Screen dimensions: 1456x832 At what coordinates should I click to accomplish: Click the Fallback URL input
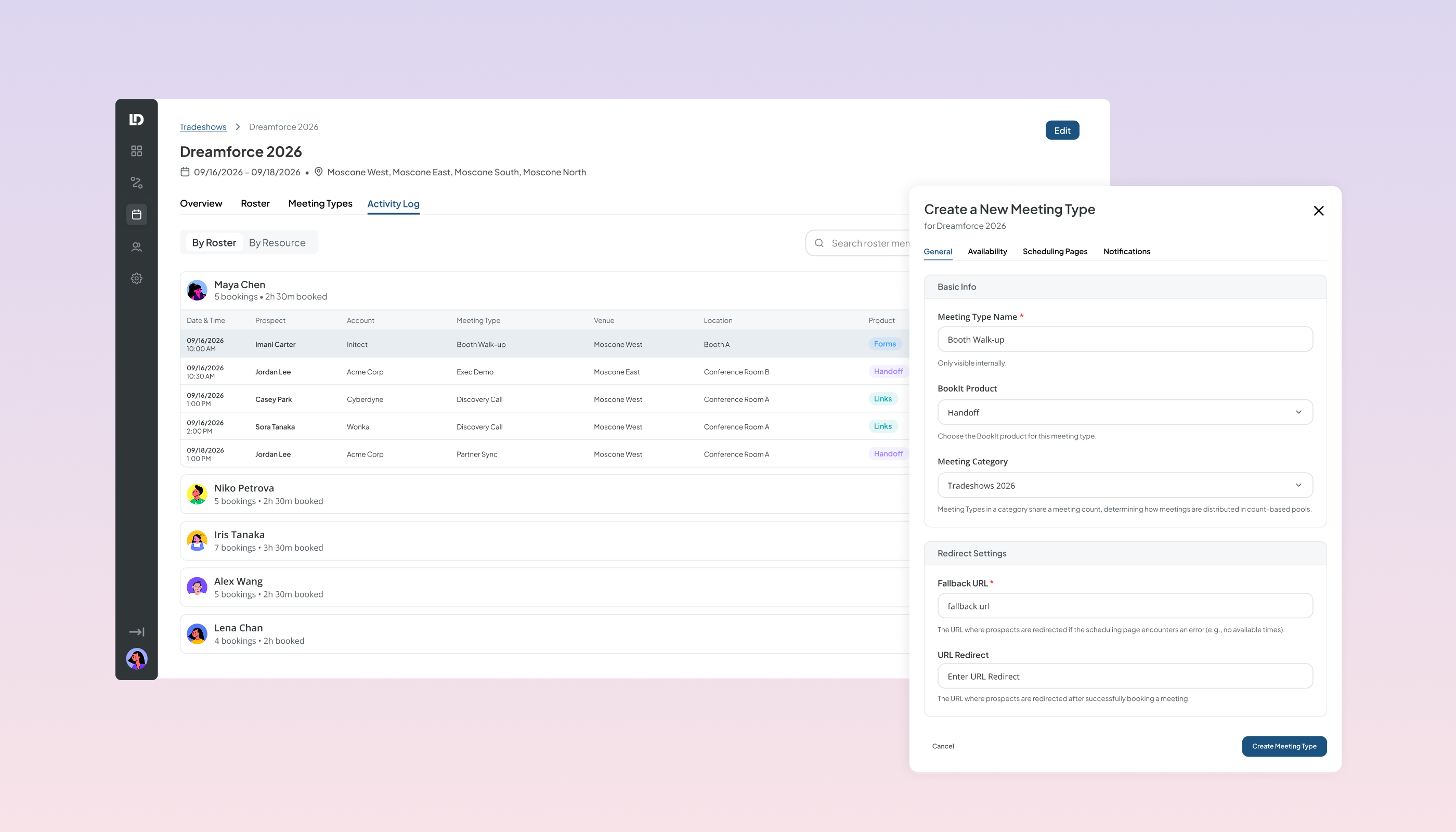(x=1125, y=606)
